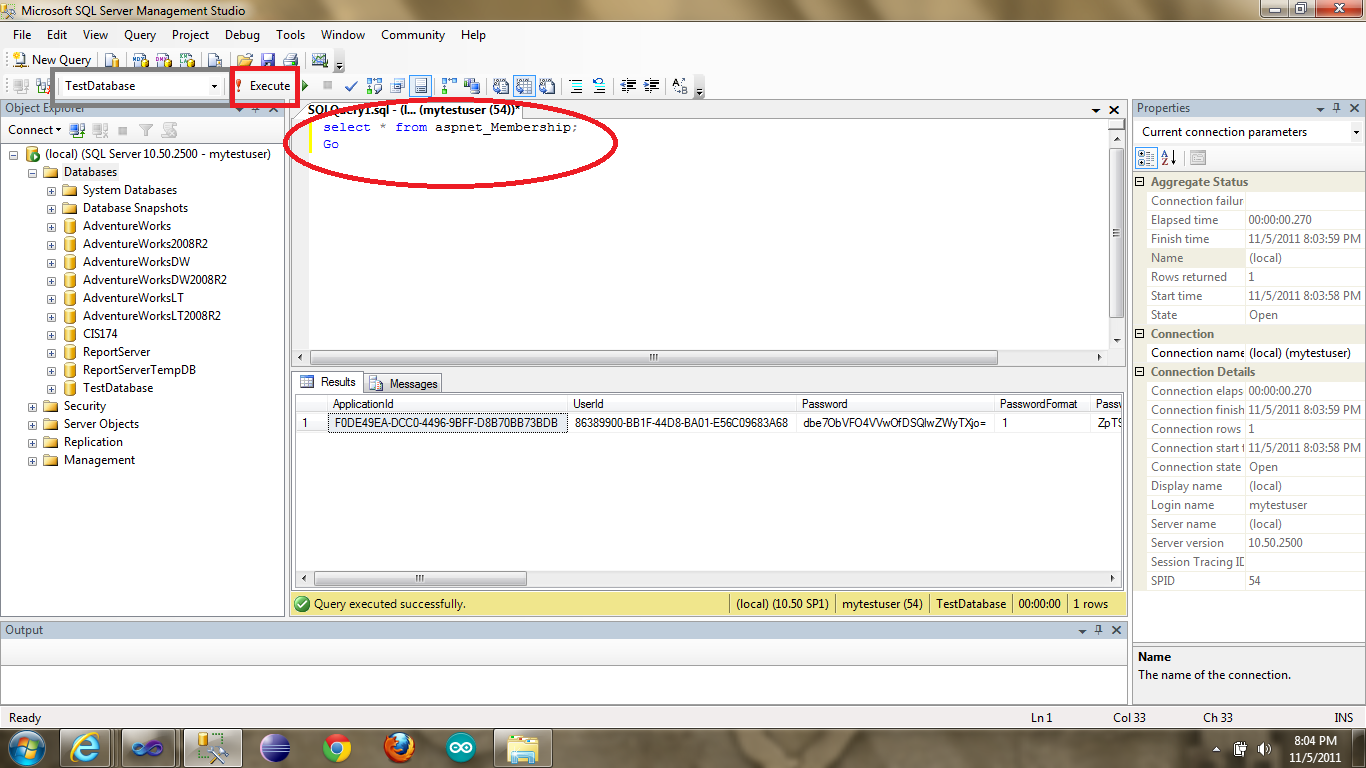The image size is (1366, 768).
Task: Open the Query Options icon
Action: coord(397,86)
